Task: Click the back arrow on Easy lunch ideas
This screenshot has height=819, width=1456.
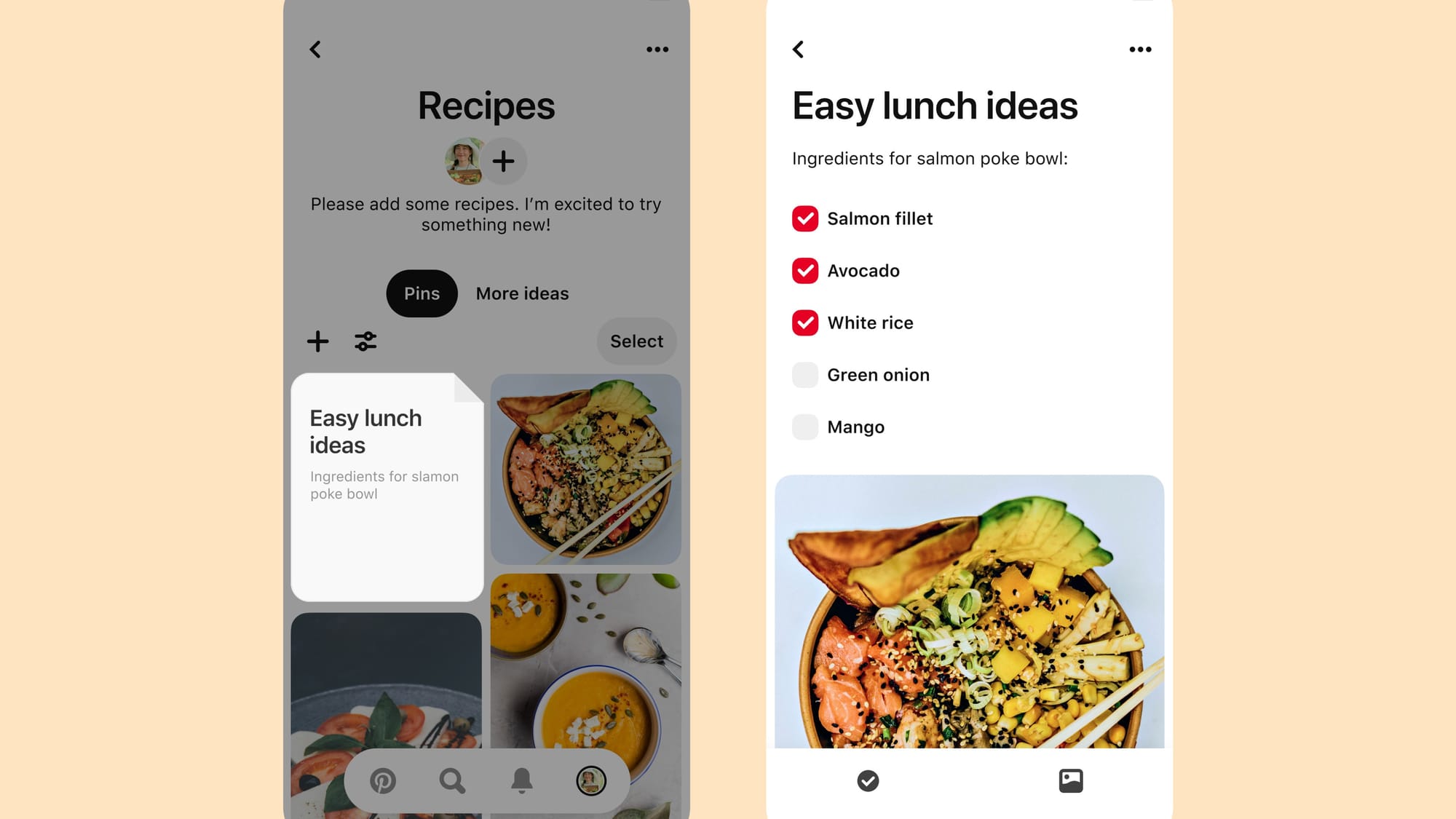Action: (x=799, y=48)
